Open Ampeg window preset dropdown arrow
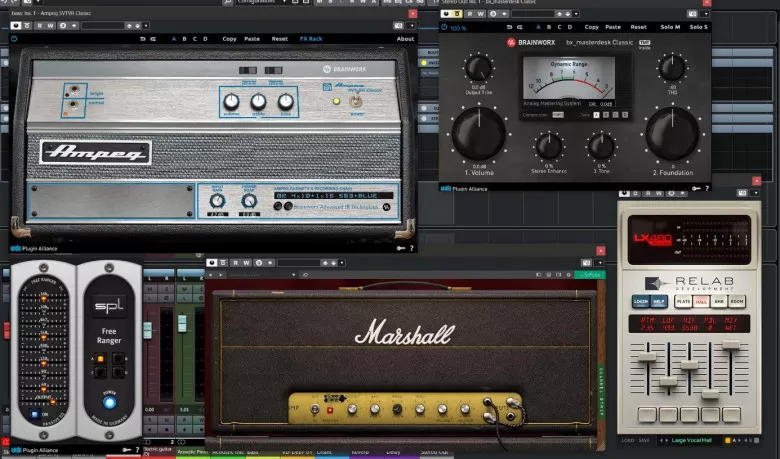Screen dimensions: 780x459 pos(146,25)
